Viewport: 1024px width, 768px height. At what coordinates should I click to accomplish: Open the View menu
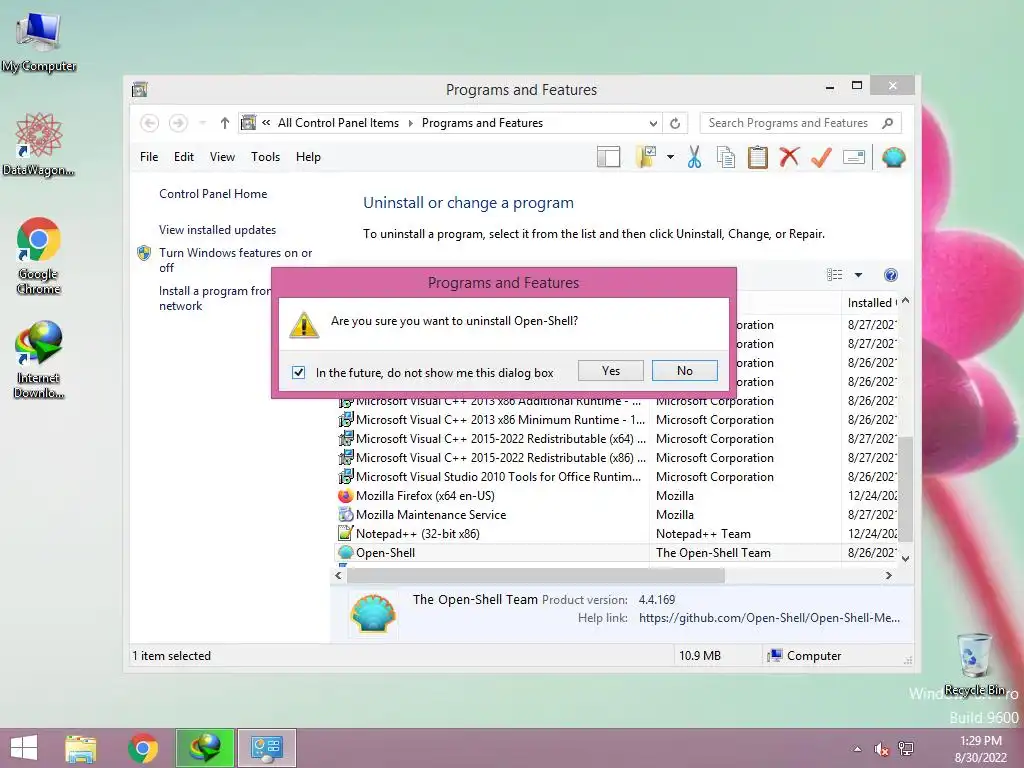222,157
